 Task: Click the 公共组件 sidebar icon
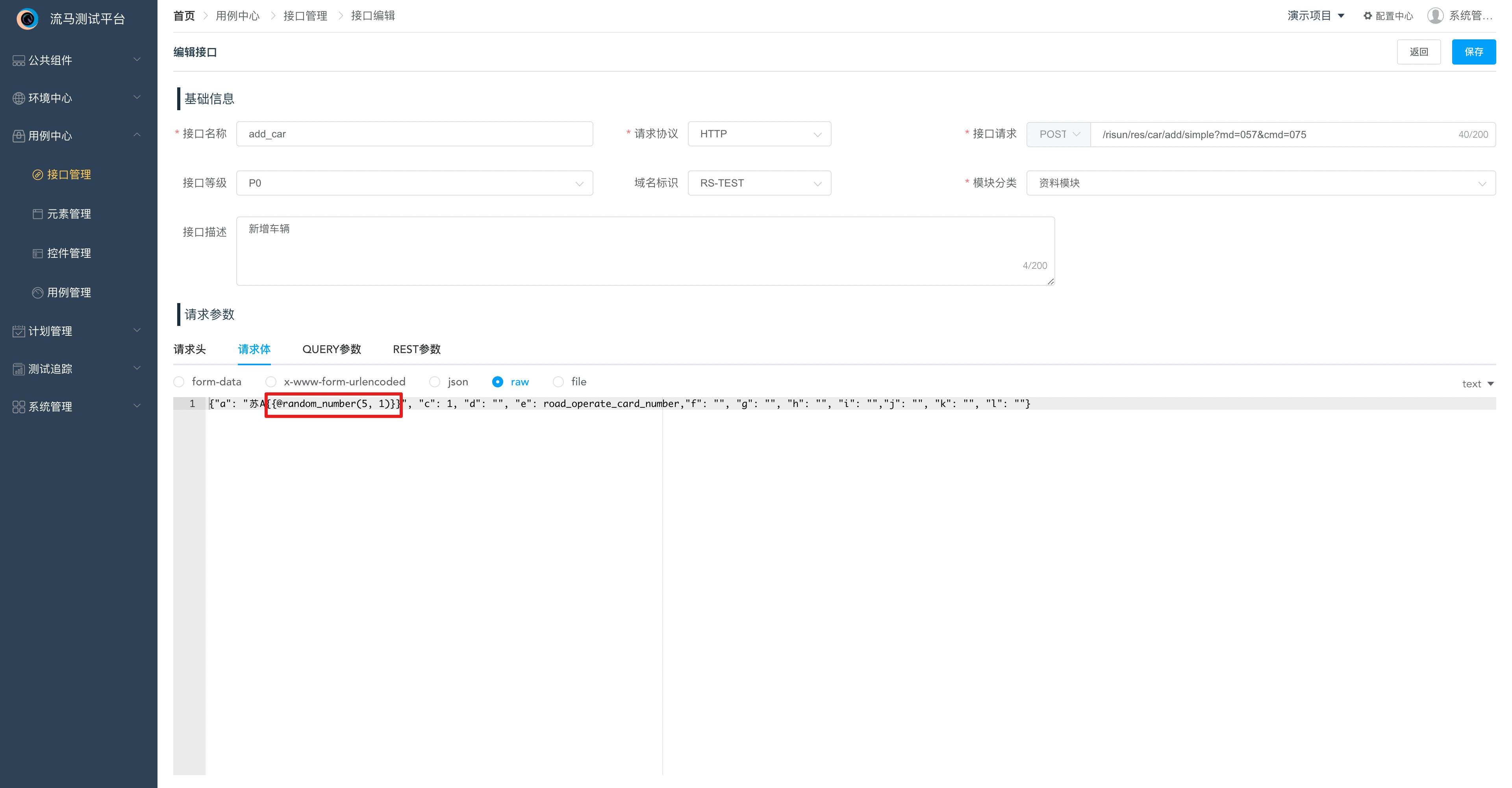[18, 61]
